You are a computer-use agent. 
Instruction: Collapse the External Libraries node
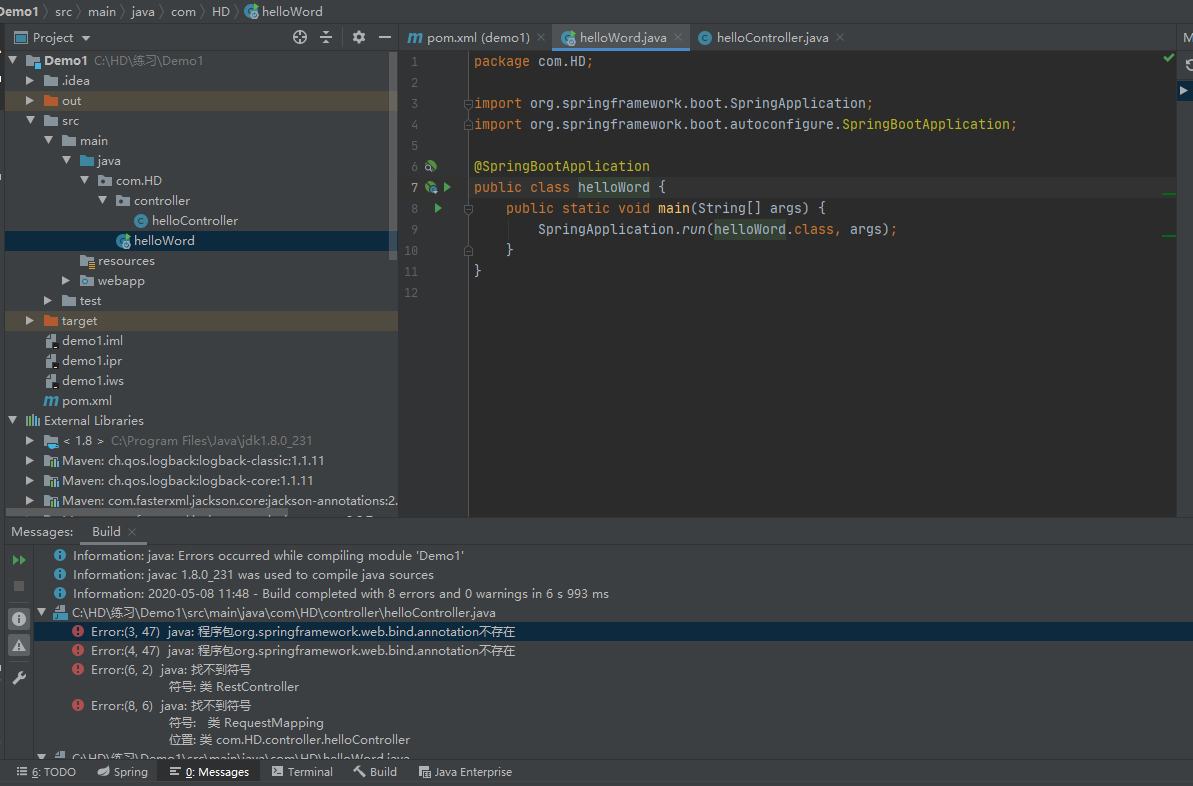click(13, 421)
